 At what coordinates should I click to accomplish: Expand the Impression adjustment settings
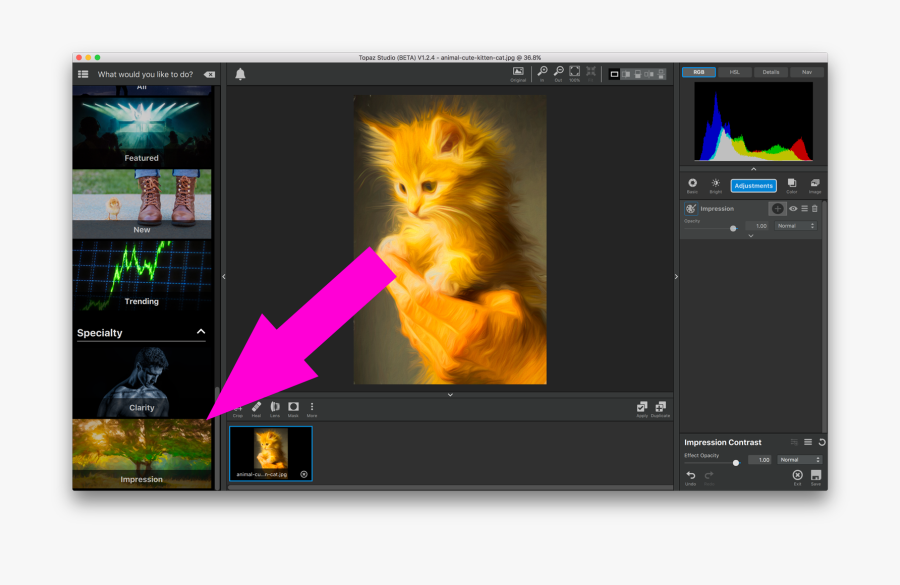pos(751,236)
